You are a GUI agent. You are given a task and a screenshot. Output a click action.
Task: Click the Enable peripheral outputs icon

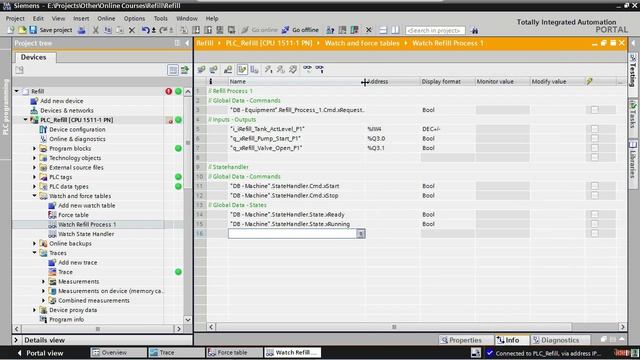pyautogui.click(x=293, y=69)
